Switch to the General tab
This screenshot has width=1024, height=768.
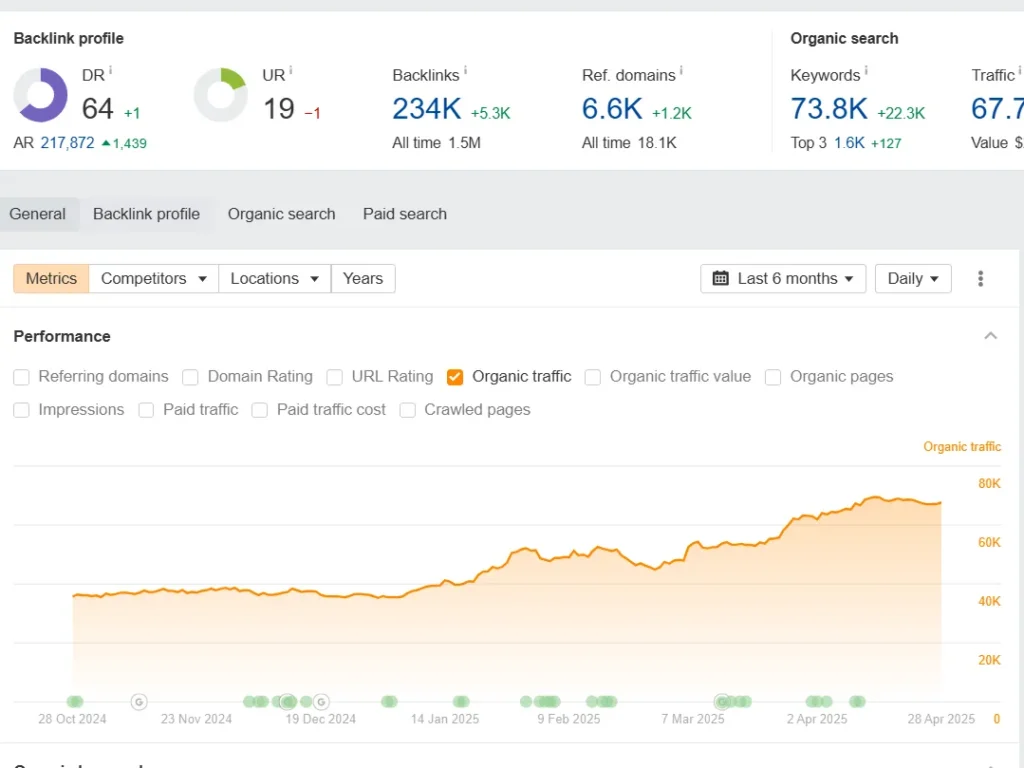[x=38, y=214]
